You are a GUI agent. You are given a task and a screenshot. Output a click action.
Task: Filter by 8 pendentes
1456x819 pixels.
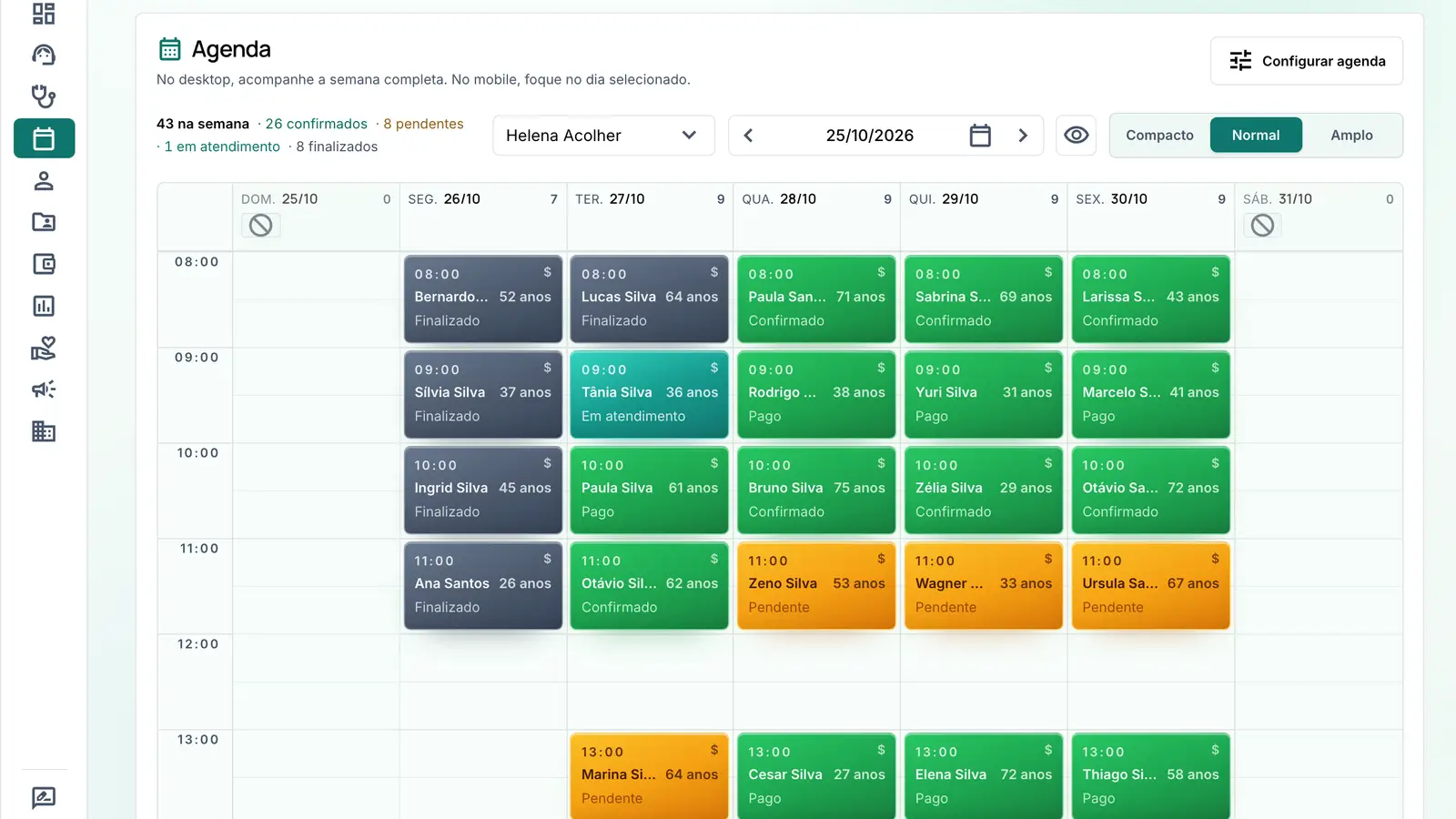423,124
